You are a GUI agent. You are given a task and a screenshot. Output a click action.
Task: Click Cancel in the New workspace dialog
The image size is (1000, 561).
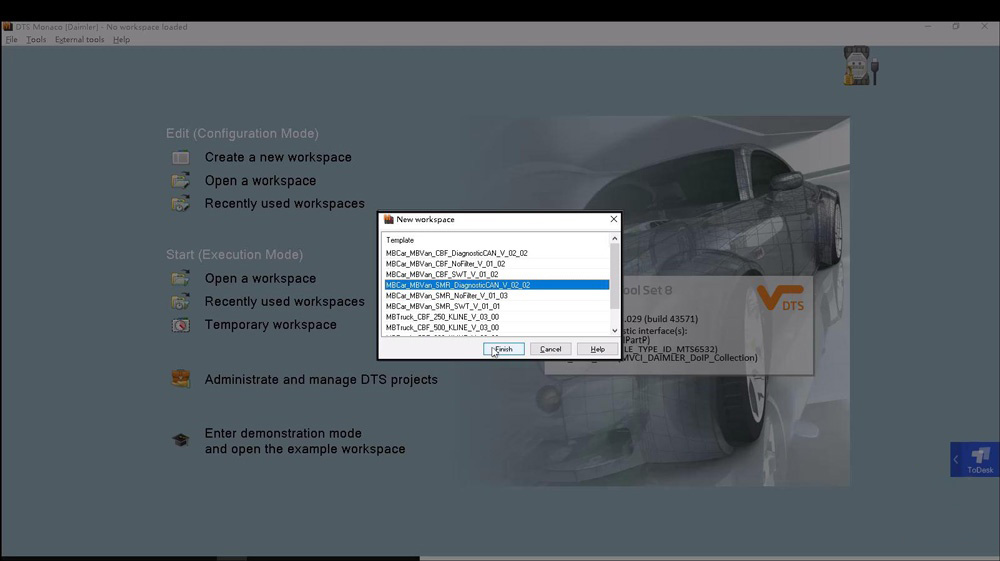[550, 349]
